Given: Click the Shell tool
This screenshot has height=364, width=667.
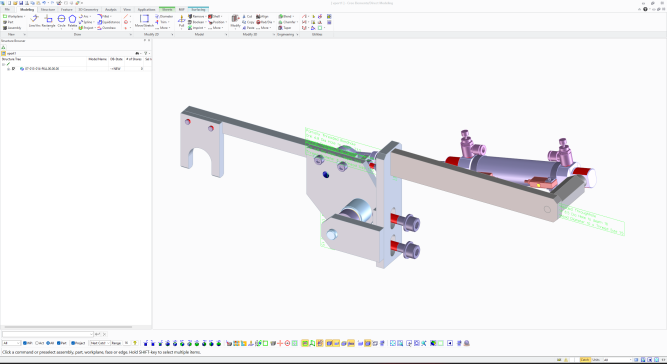Looking at the screenshot, I should tap(215, 16).
